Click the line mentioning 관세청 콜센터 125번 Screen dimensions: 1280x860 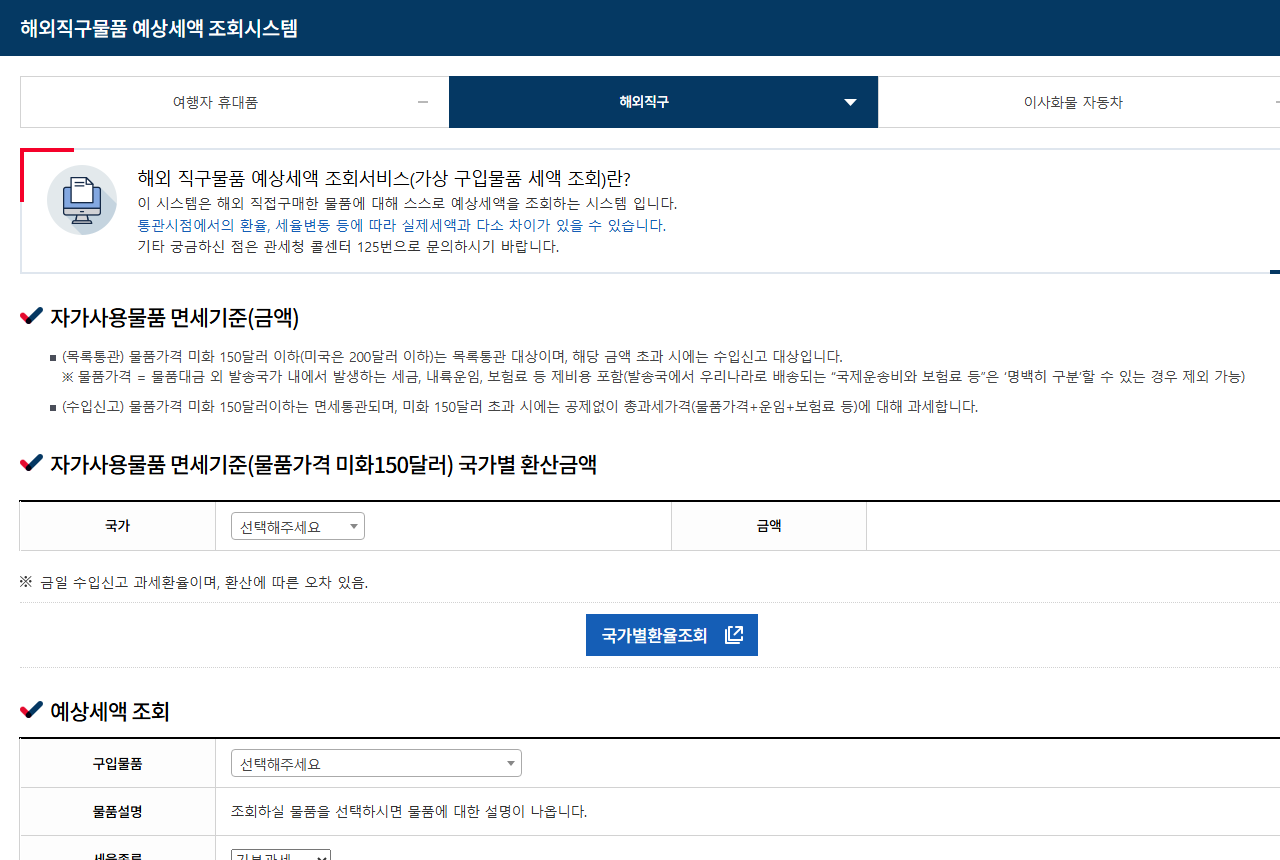click(348, 246)
